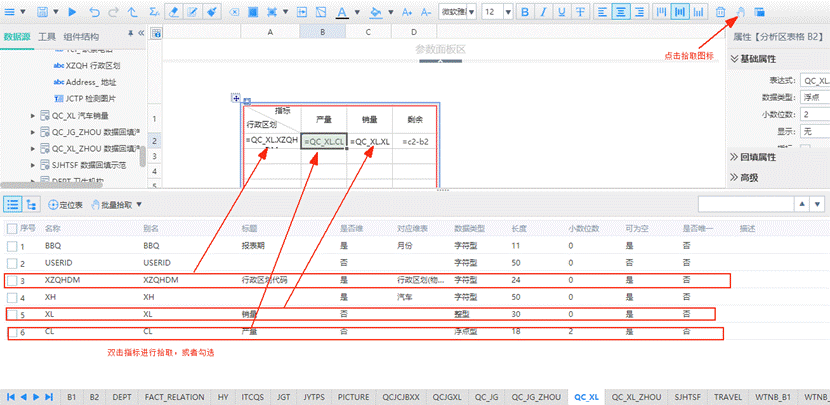
Task: Expand the 回填属性 section
Action: point(753,157)
